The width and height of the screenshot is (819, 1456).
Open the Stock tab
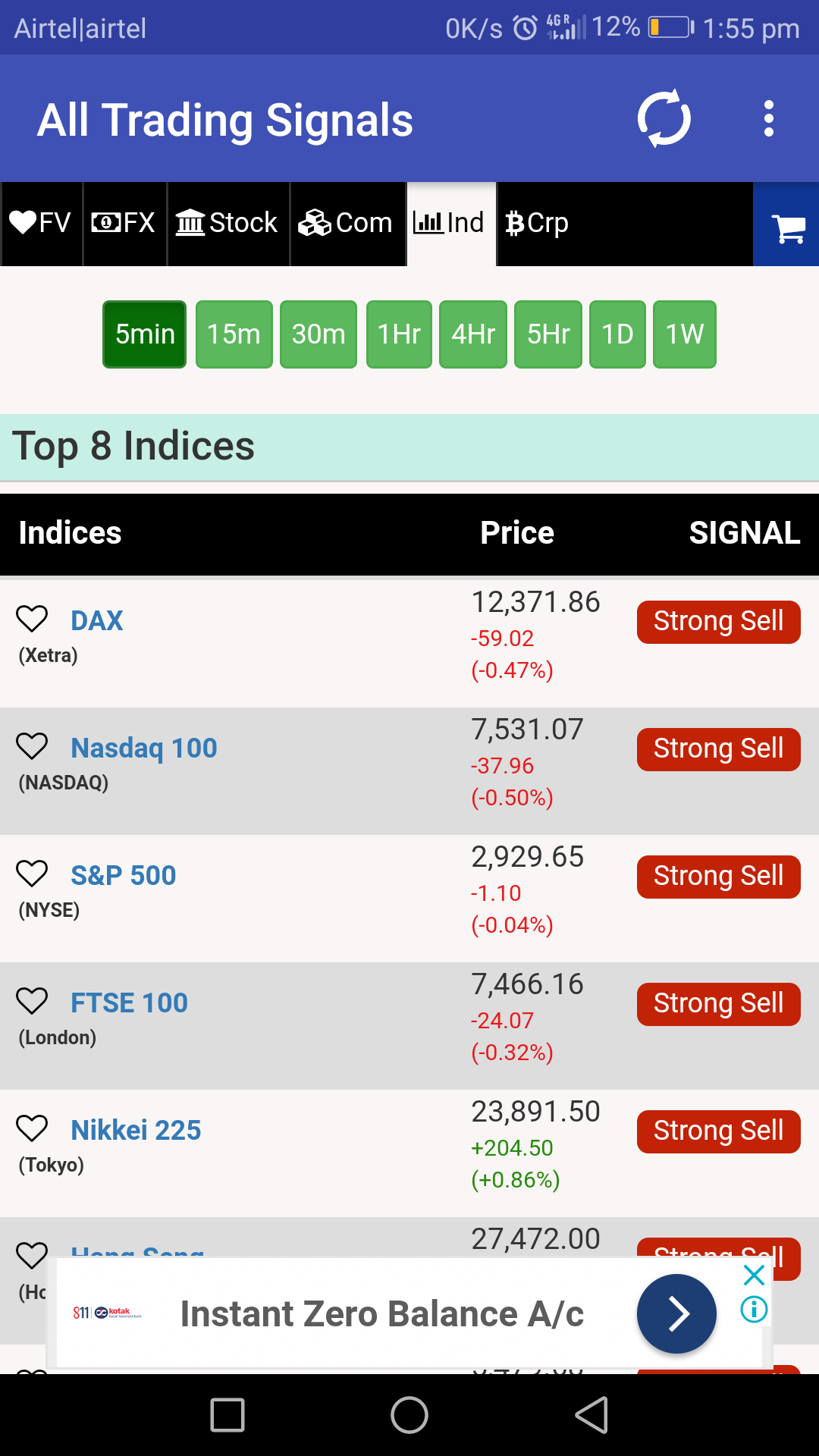(x=227, y=224)
